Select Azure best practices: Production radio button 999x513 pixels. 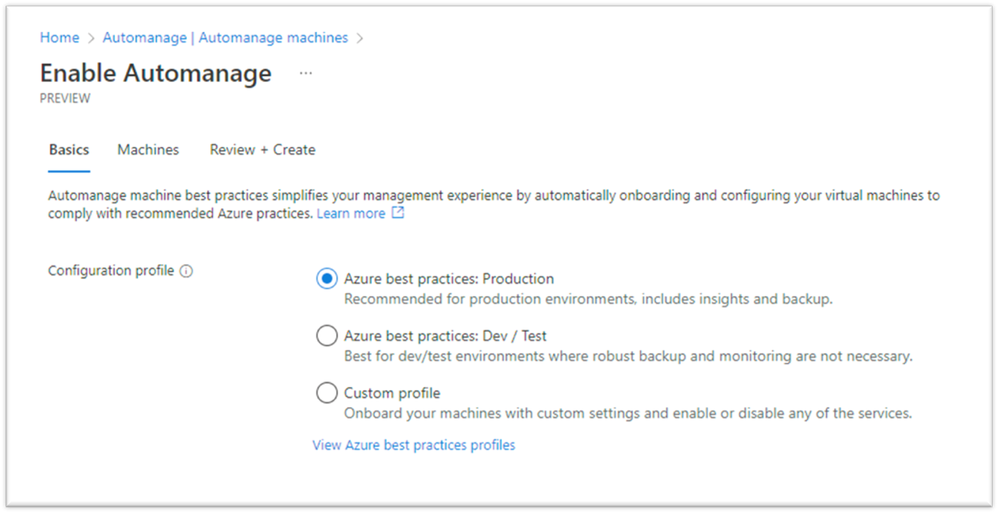327,279
